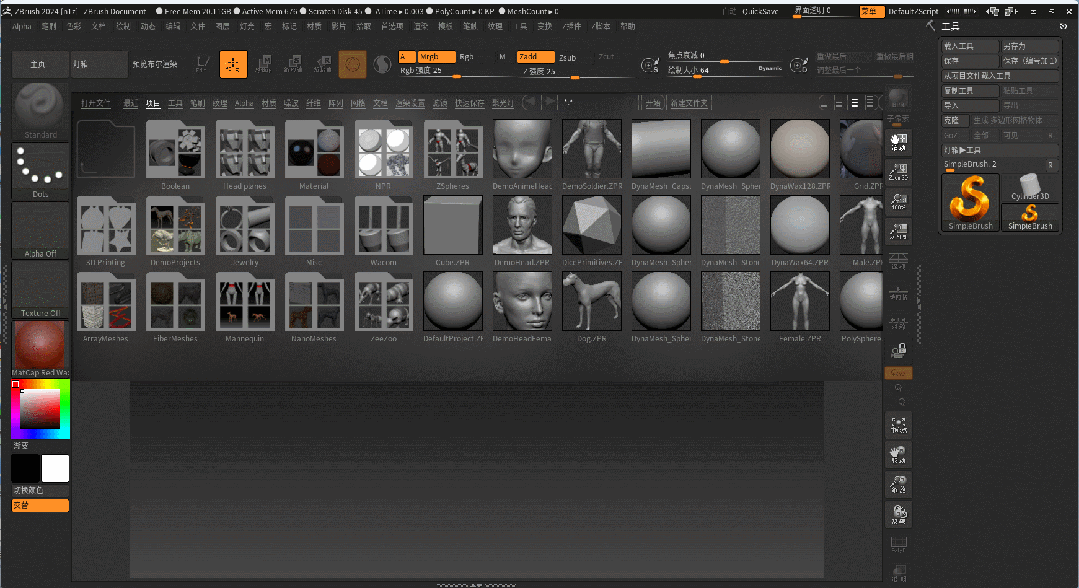This screenshot has height=588, width=1079.
Task: Click the Move hand icon near the bottom of the right shelf
Action: [x=899, y=454]
